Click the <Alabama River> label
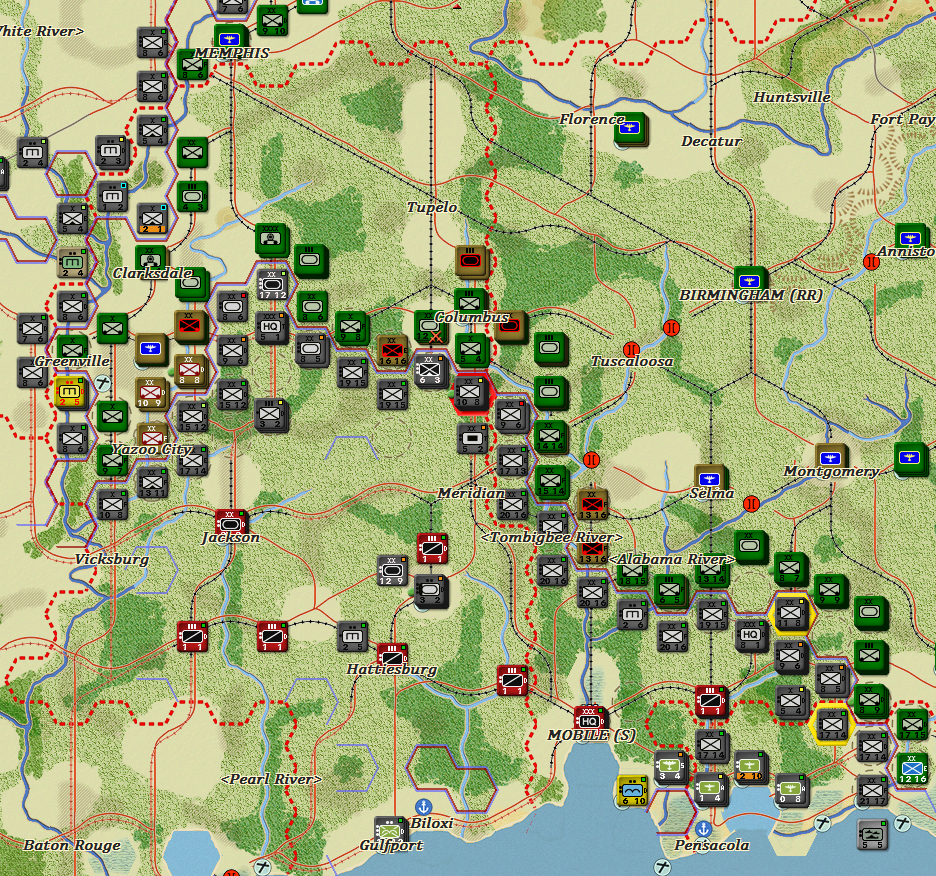936x876 pixels. click(672, 560)
